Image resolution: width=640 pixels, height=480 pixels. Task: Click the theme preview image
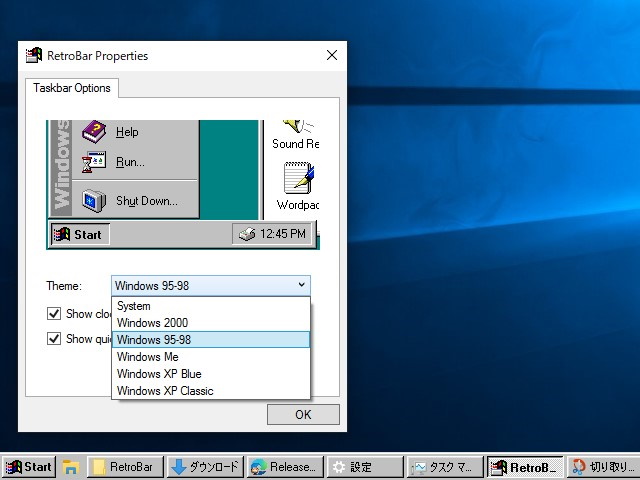(183, 184)
